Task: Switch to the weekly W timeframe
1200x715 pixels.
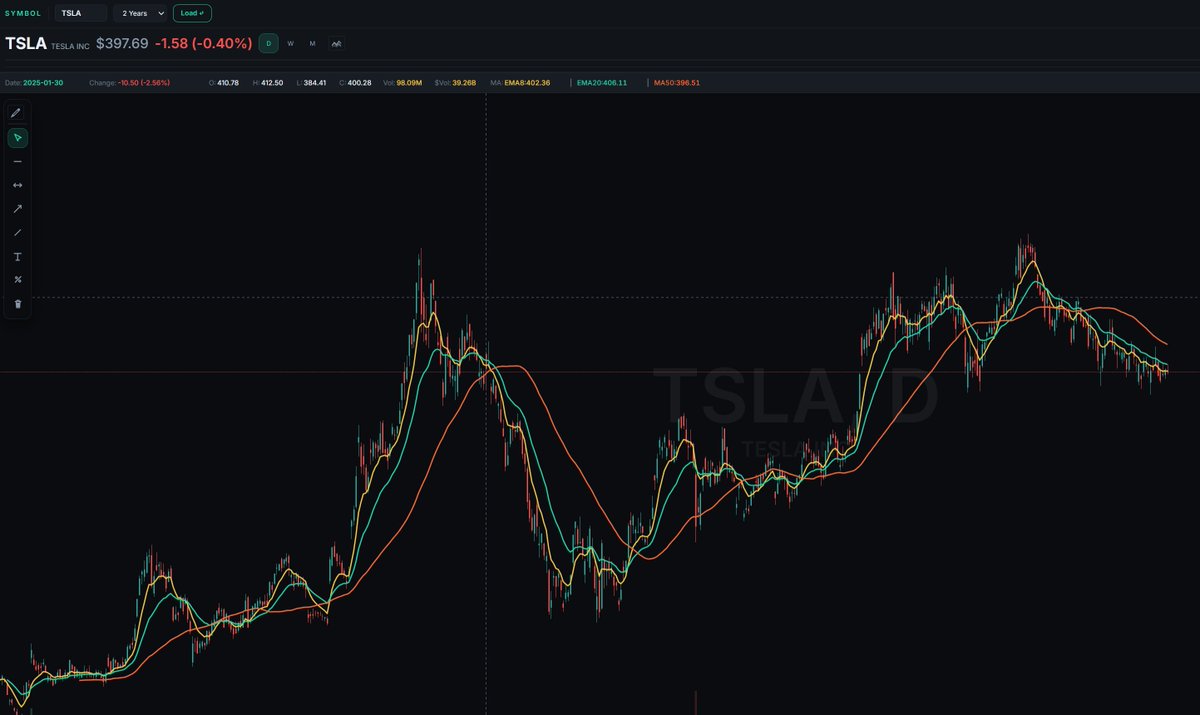Action: [x=291, y=43]
